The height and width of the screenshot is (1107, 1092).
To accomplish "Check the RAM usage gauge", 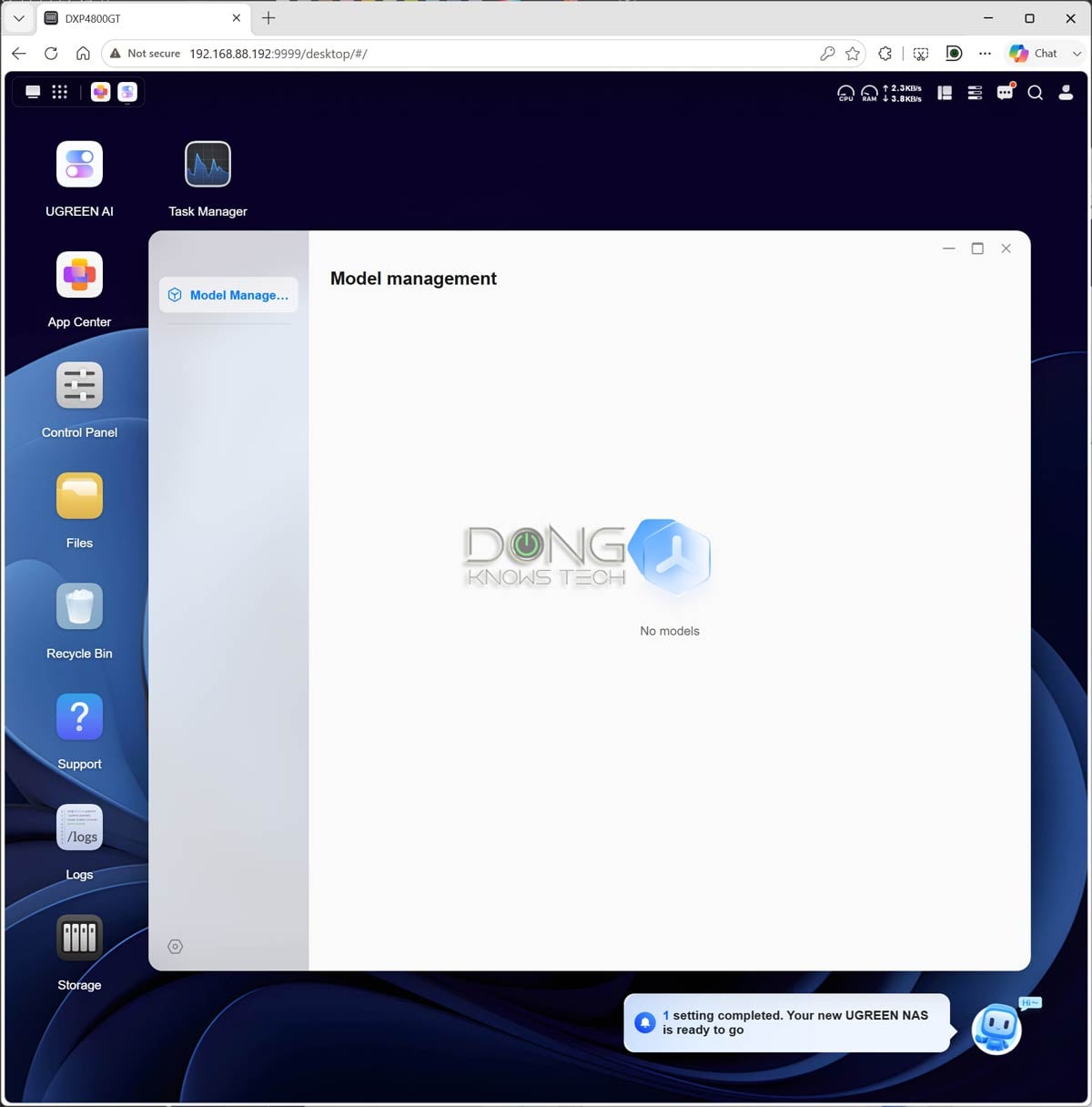I will click(x=870, y=93).
